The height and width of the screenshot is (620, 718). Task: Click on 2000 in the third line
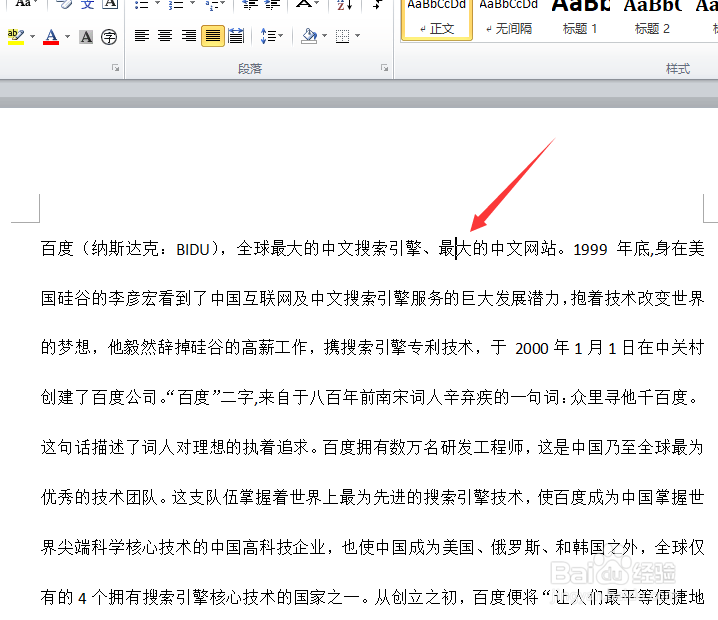(x=532, y=349)
